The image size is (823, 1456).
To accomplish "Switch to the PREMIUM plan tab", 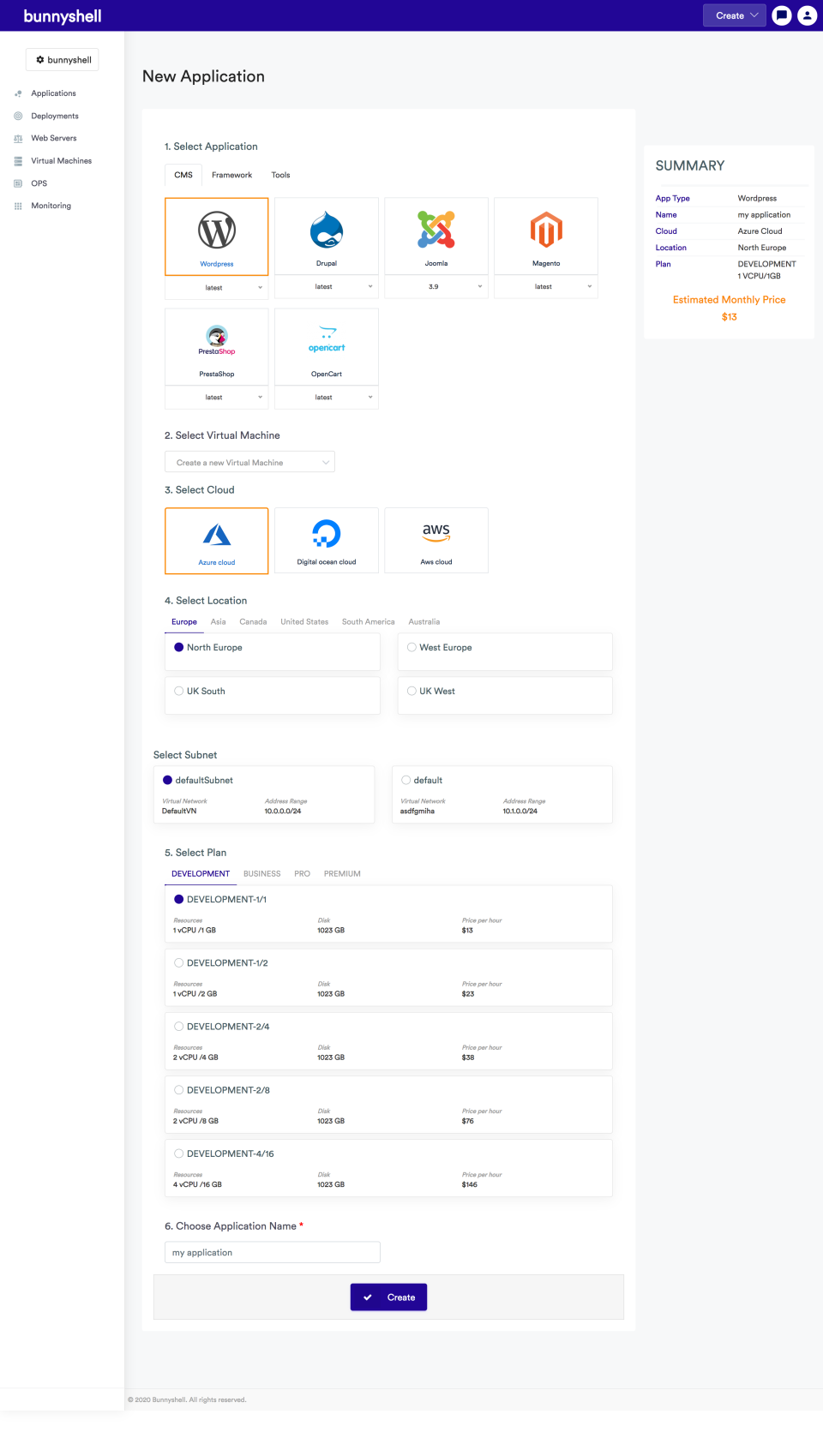I will [x=342, y=874].
